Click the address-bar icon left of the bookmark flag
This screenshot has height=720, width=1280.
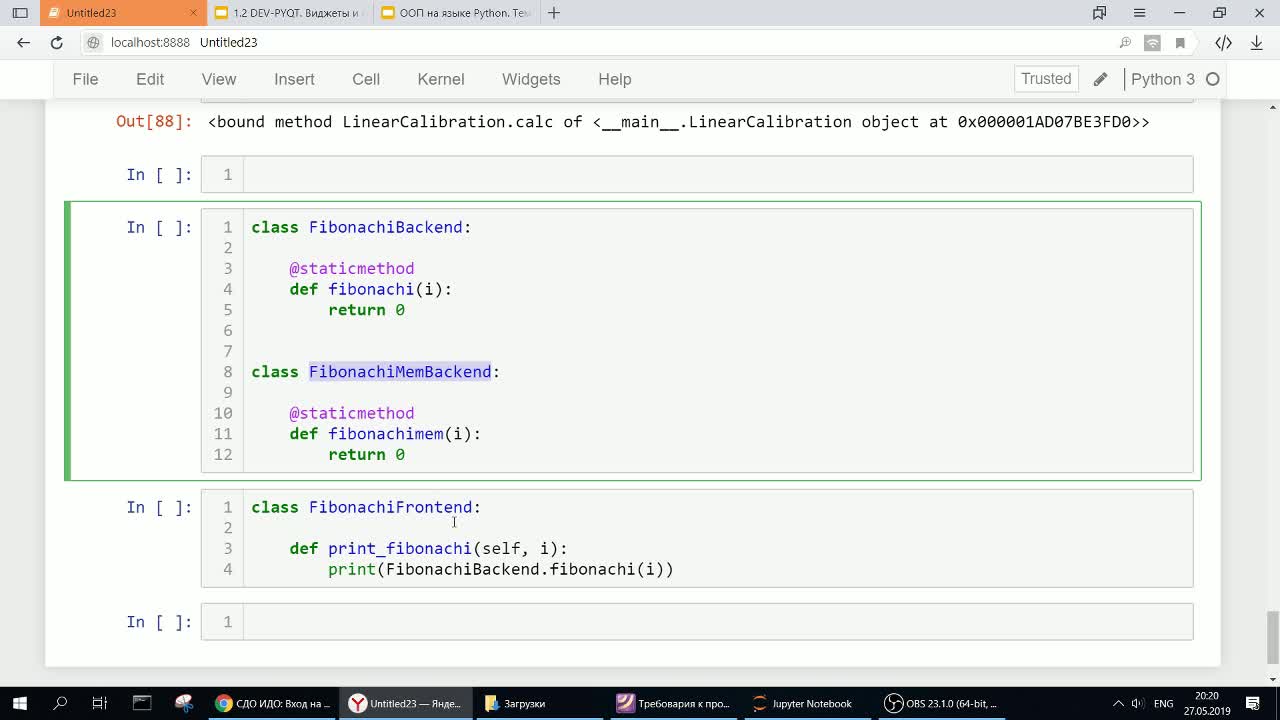pyautogui.click(x=1152, y=43)
